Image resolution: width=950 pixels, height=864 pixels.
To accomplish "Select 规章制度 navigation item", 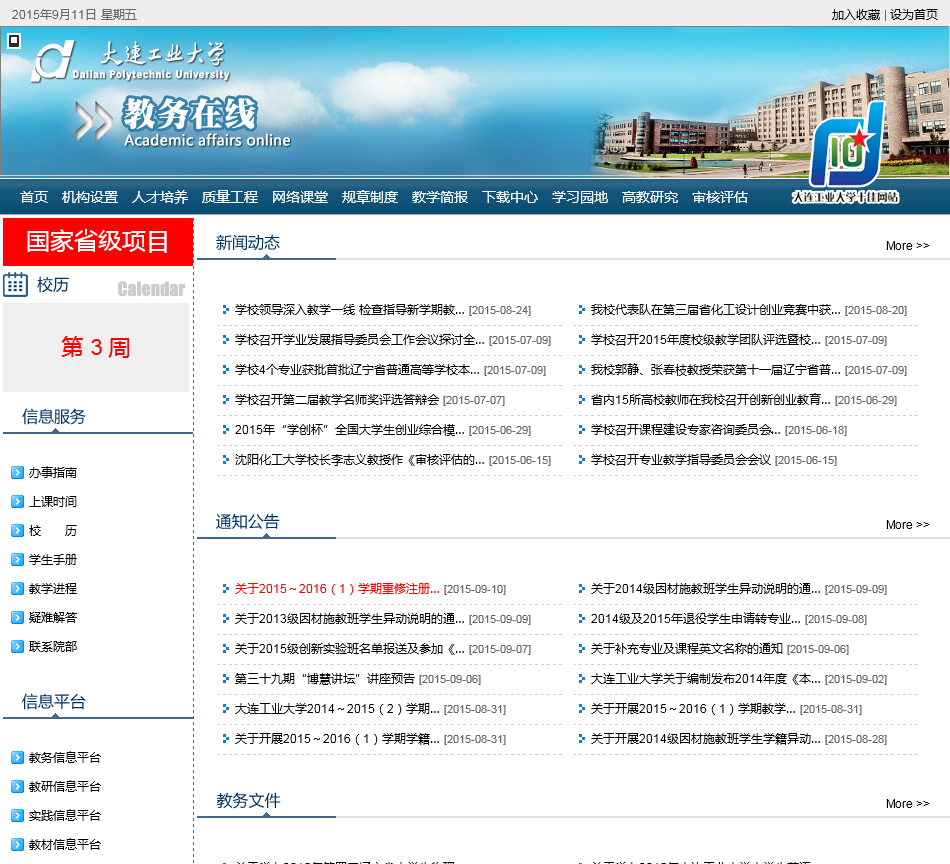I will click(370, 197).
